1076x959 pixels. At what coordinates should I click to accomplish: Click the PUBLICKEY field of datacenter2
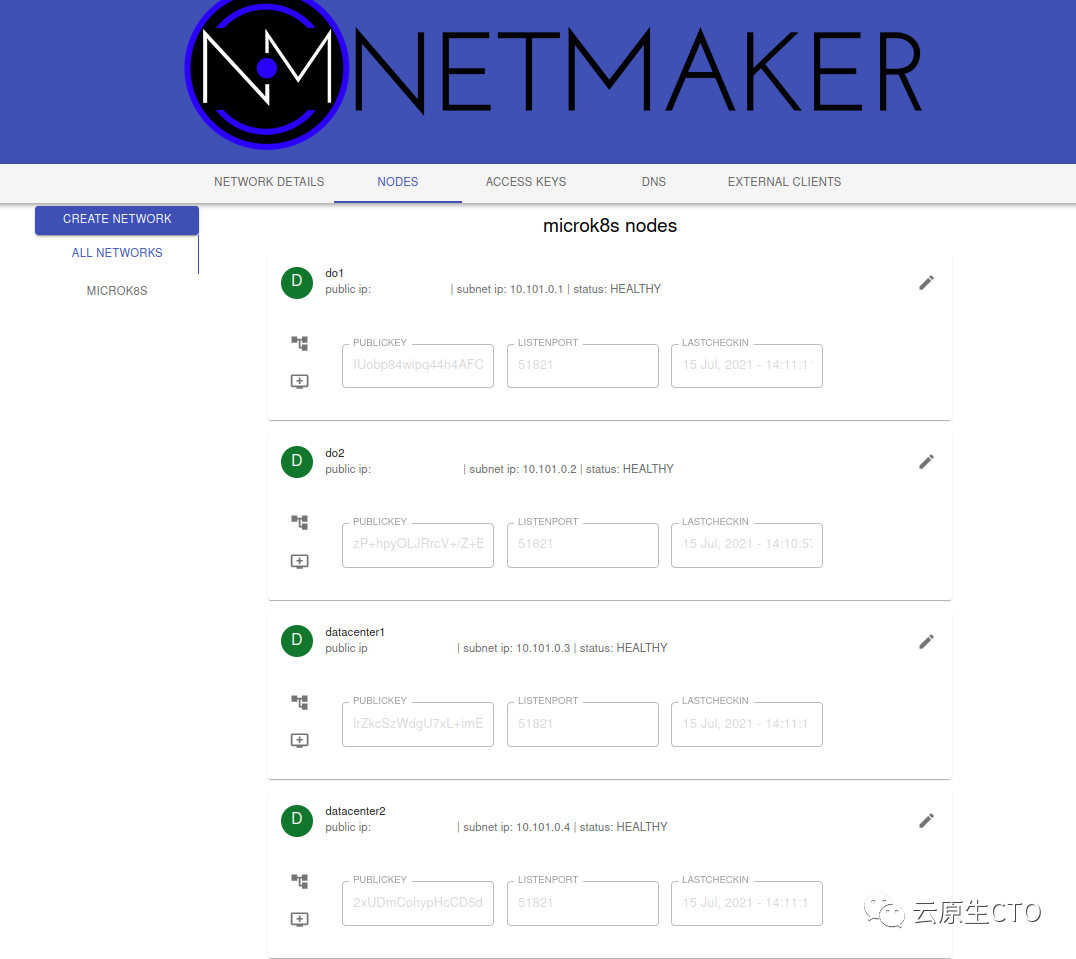point(418,903)
